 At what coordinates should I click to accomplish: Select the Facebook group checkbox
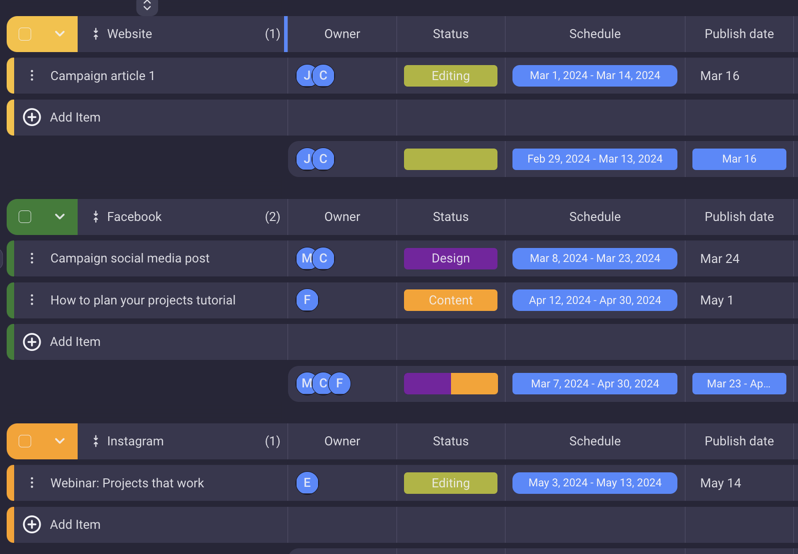click(x=24, y=217)
